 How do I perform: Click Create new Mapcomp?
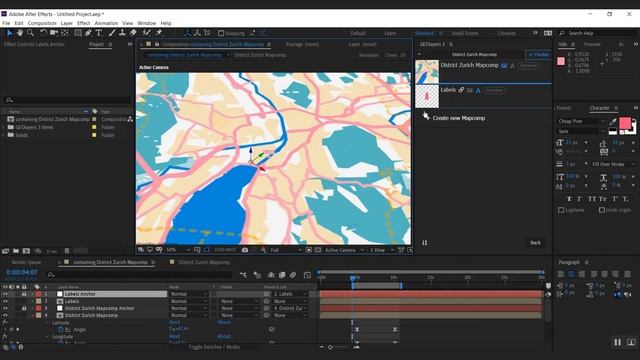[x=458, y=118]
